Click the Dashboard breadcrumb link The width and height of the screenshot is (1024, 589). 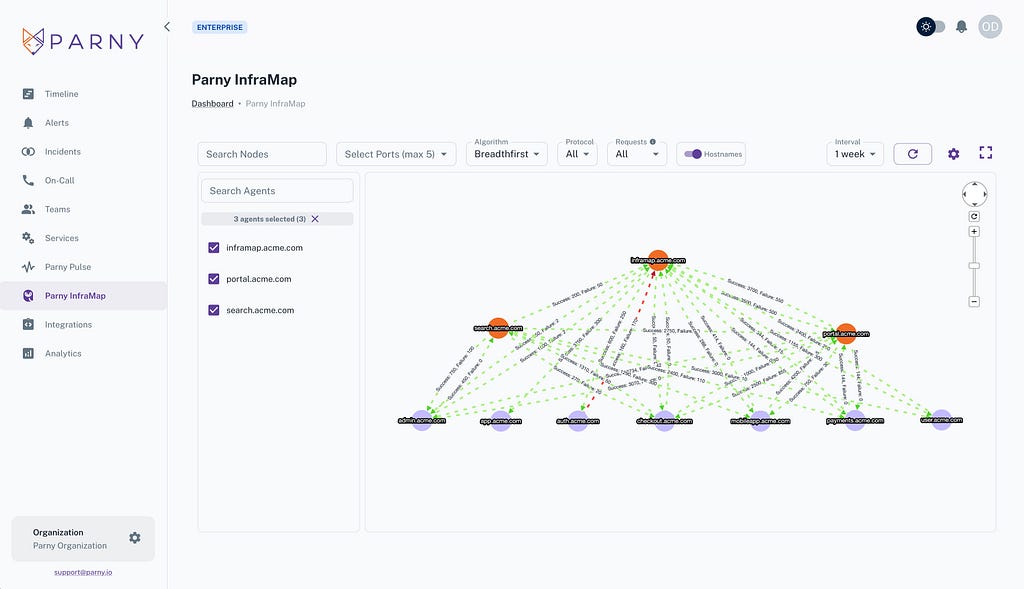click(x=212, y=103)
